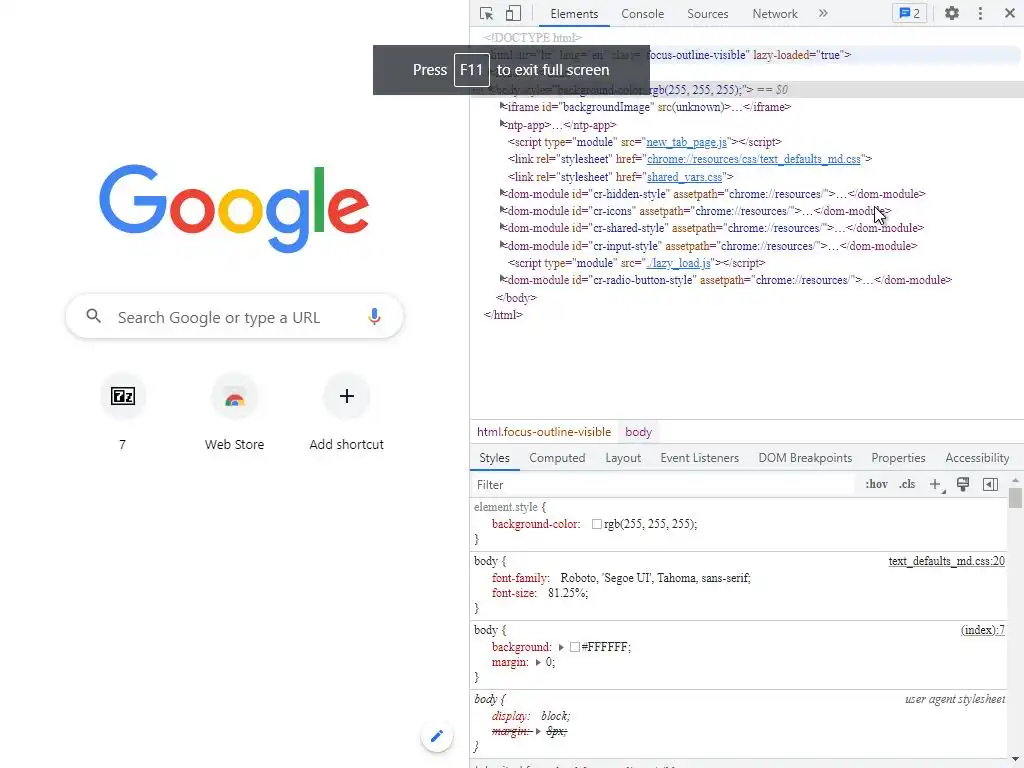This screenshot has width=1024, height=768.
Task: Click the voice search microphone icon
Action: (374, 317)
